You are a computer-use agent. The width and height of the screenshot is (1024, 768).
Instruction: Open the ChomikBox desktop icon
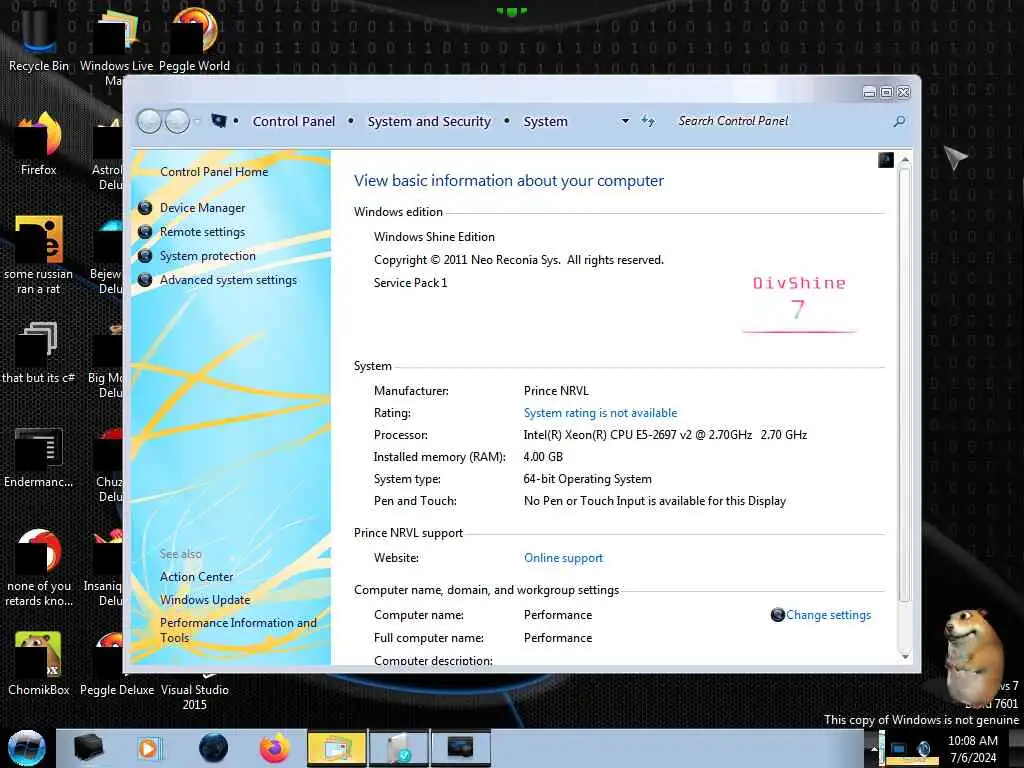point(39,663)
